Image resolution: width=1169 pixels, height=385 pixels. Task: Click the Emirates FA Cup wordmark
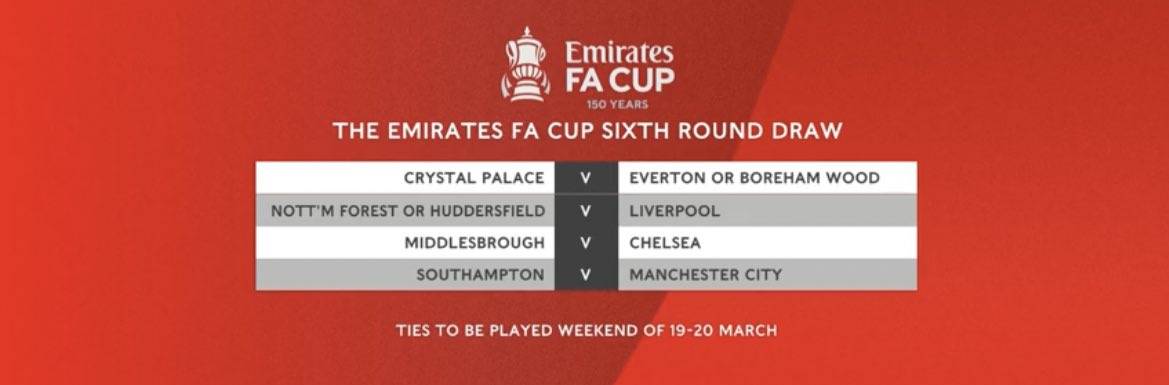(620, 67)
